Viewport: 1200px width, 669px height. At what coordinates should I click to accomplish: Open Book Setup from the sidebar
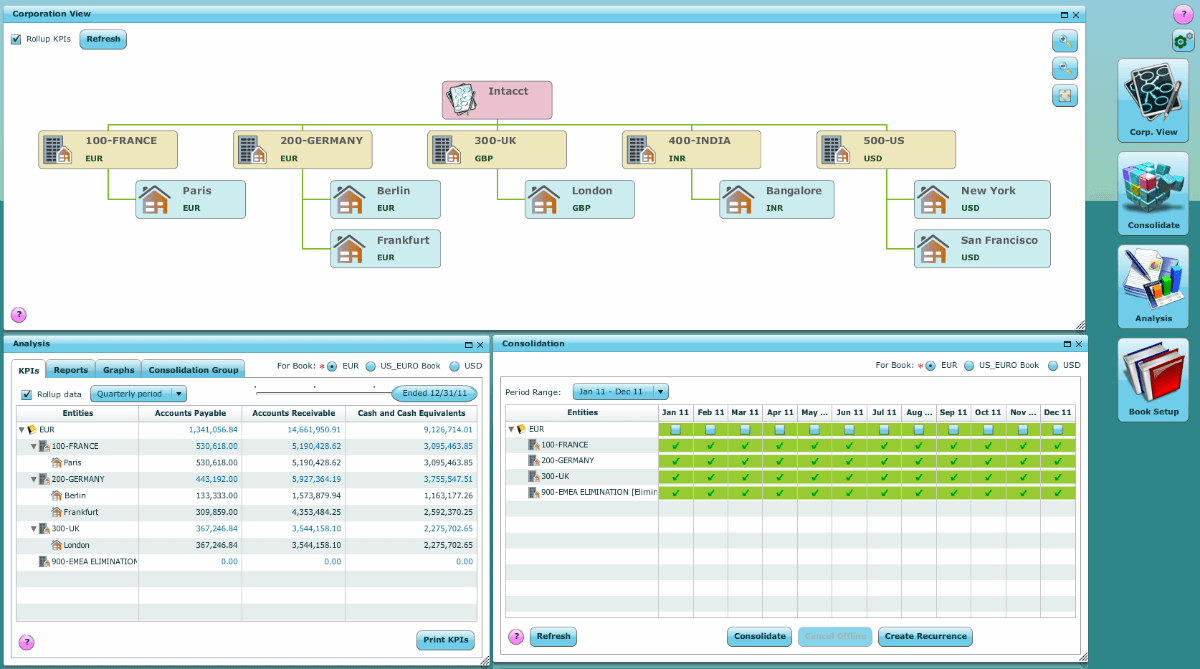1153,379
